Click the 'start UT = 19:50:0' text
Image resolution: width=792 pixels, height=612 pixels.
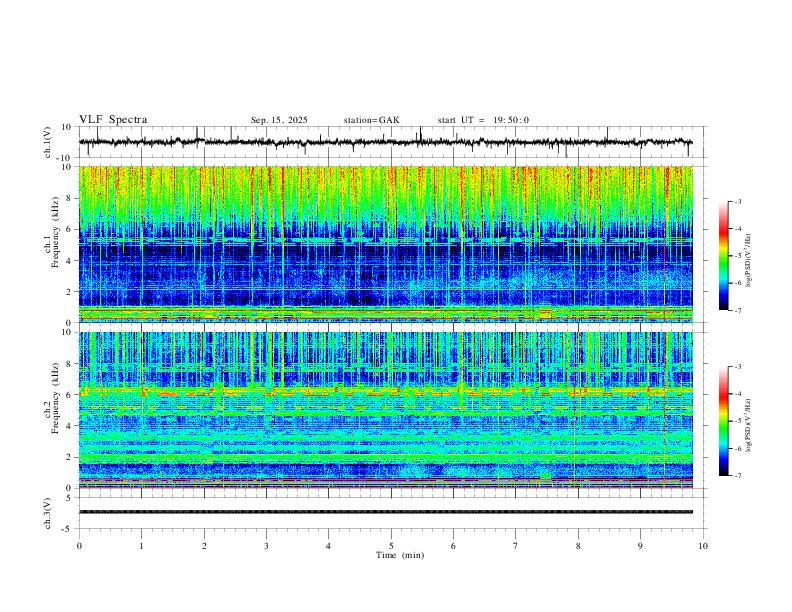pyautogui.click(x=483, y=120)
